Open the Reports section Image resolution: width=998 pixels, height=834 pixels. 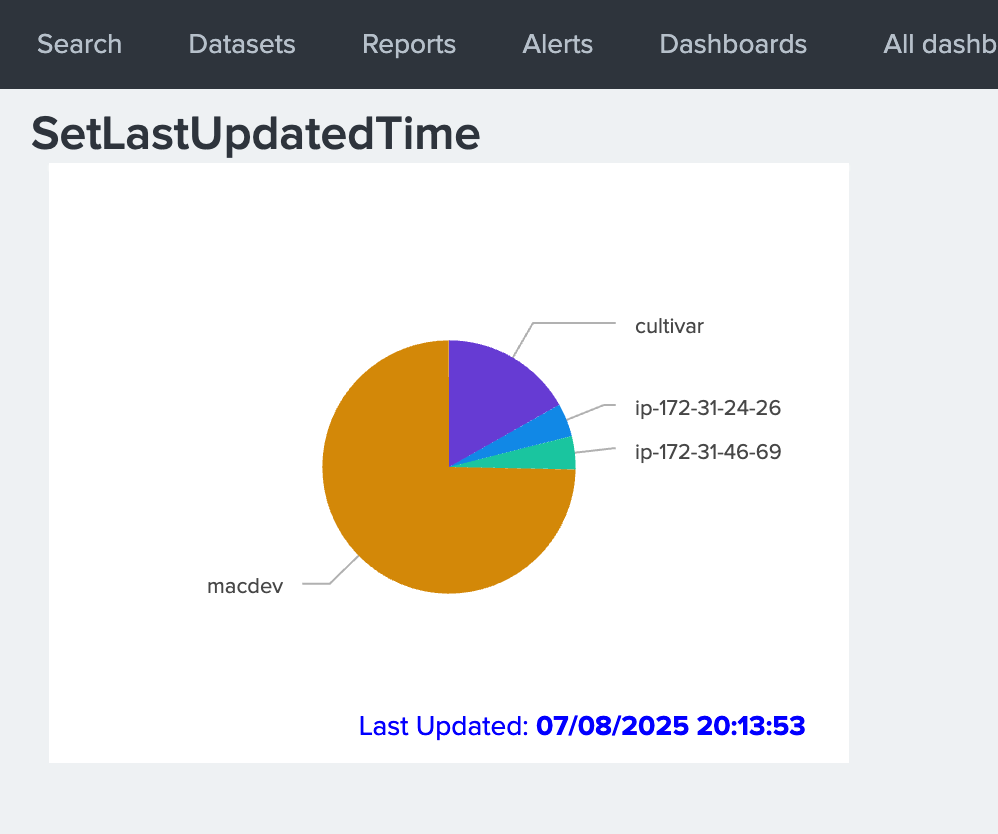coord(408,44)
